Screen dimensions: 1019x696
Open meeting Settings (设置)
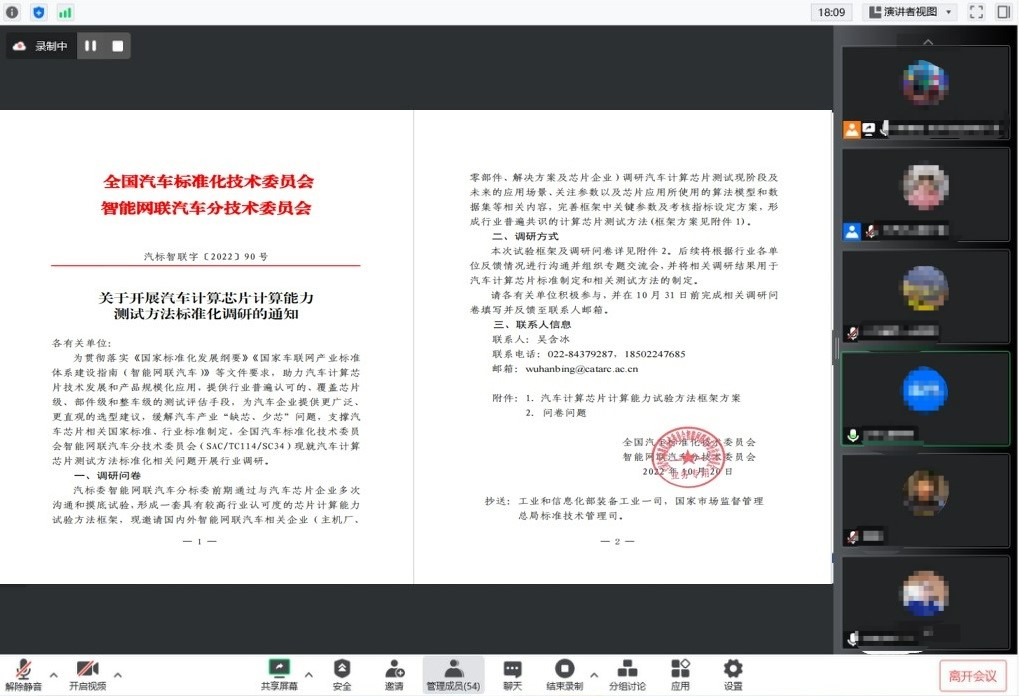point(733,675)
